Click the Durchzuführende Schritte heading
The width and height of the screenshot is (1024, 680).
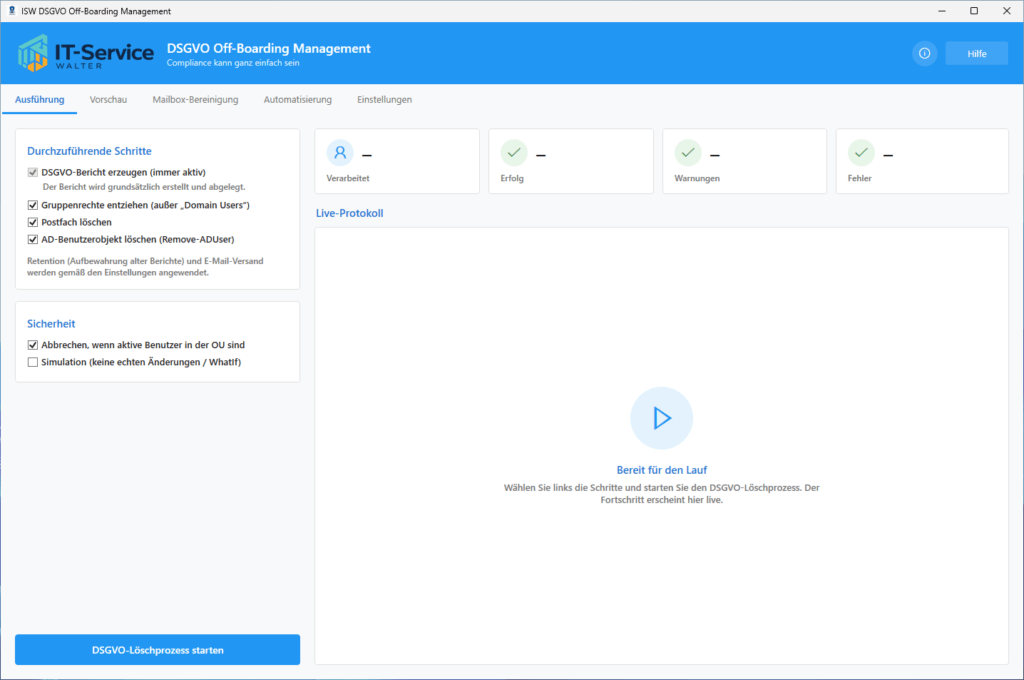(89, 151)
